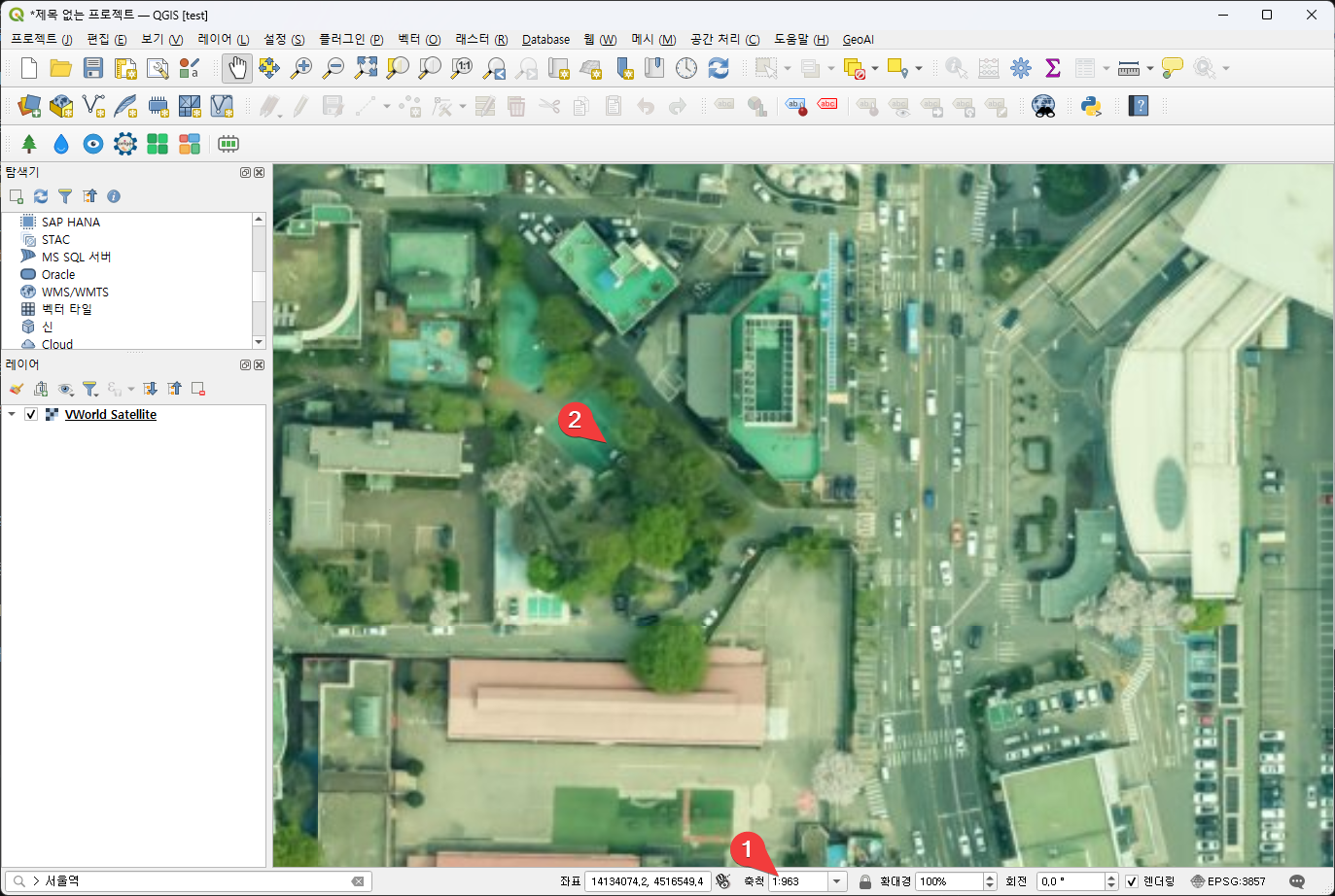This screenshot has height=896, width=1335.
Task: Open the Python console
Action: coord(1091,106)
